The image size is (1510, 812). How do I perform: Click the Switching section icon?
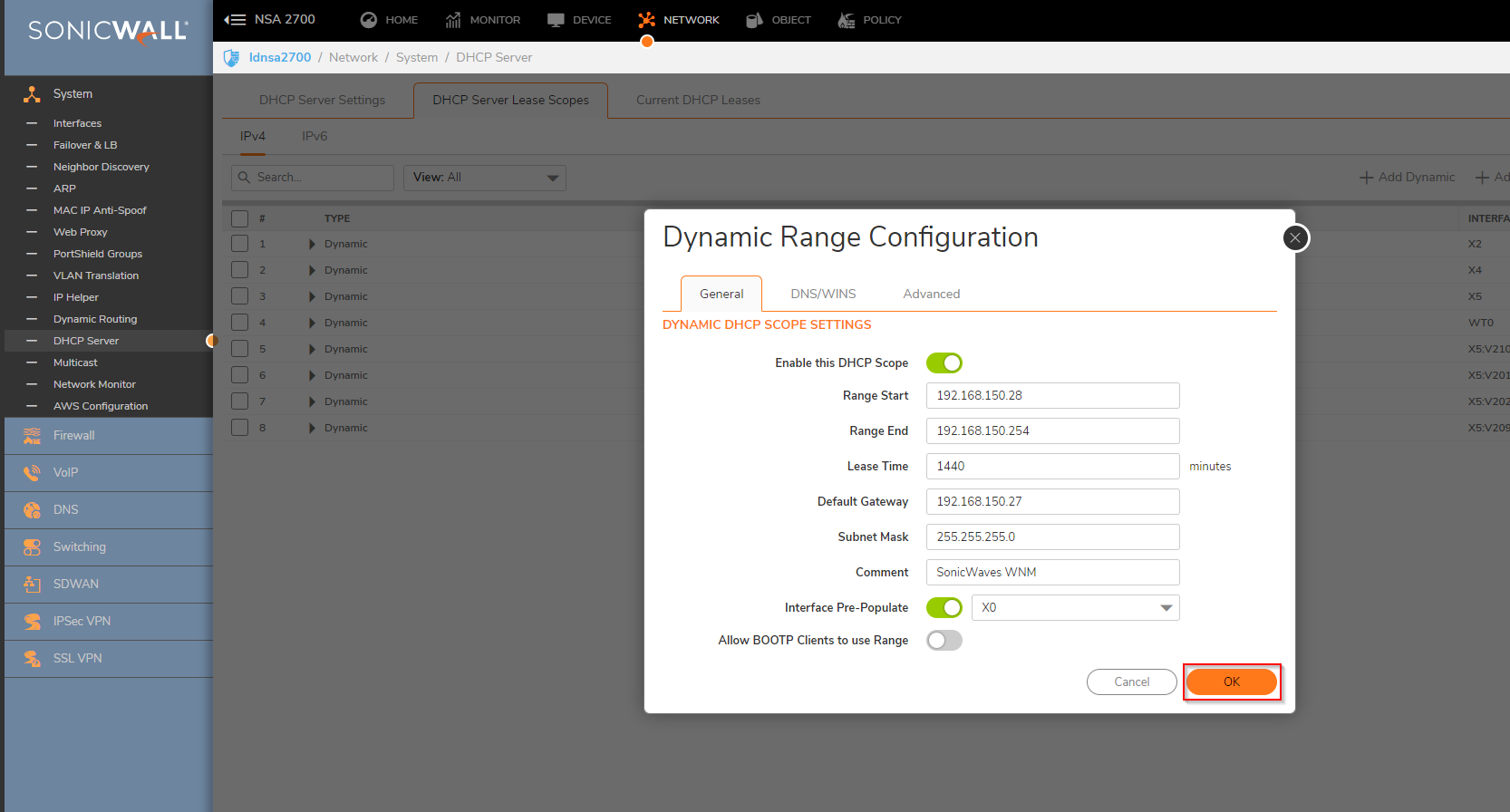[32, 547]
